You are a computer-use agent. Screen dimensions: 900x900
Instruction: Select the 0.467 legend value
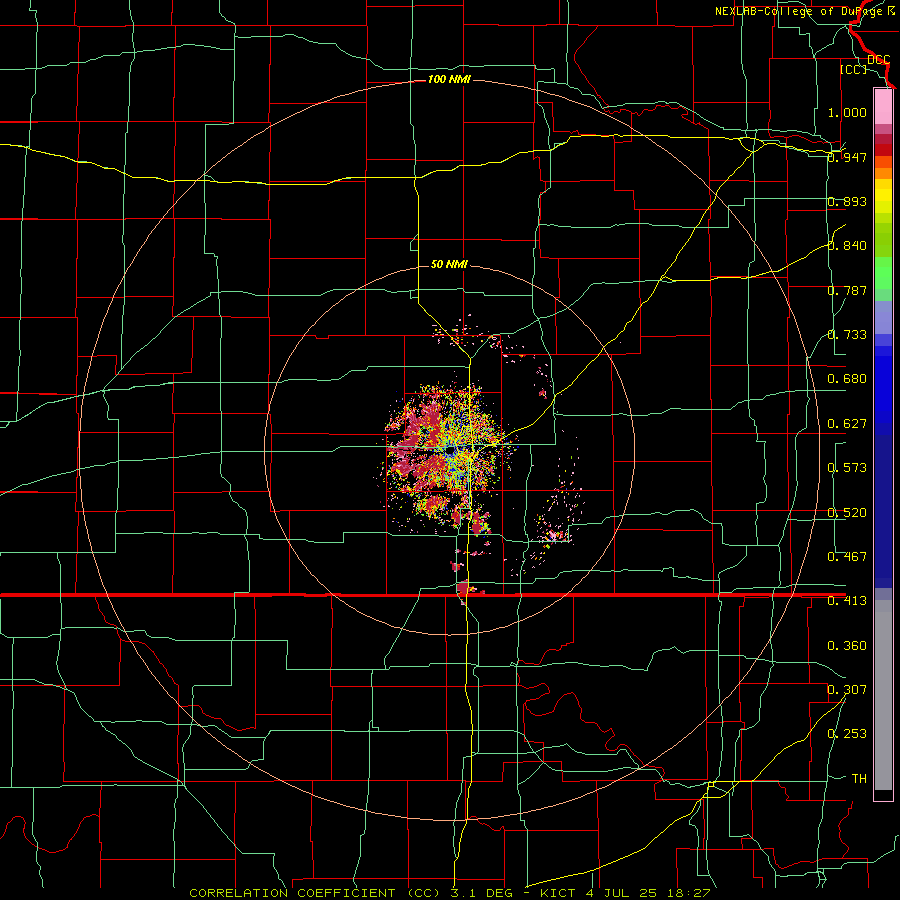(847, 557)
